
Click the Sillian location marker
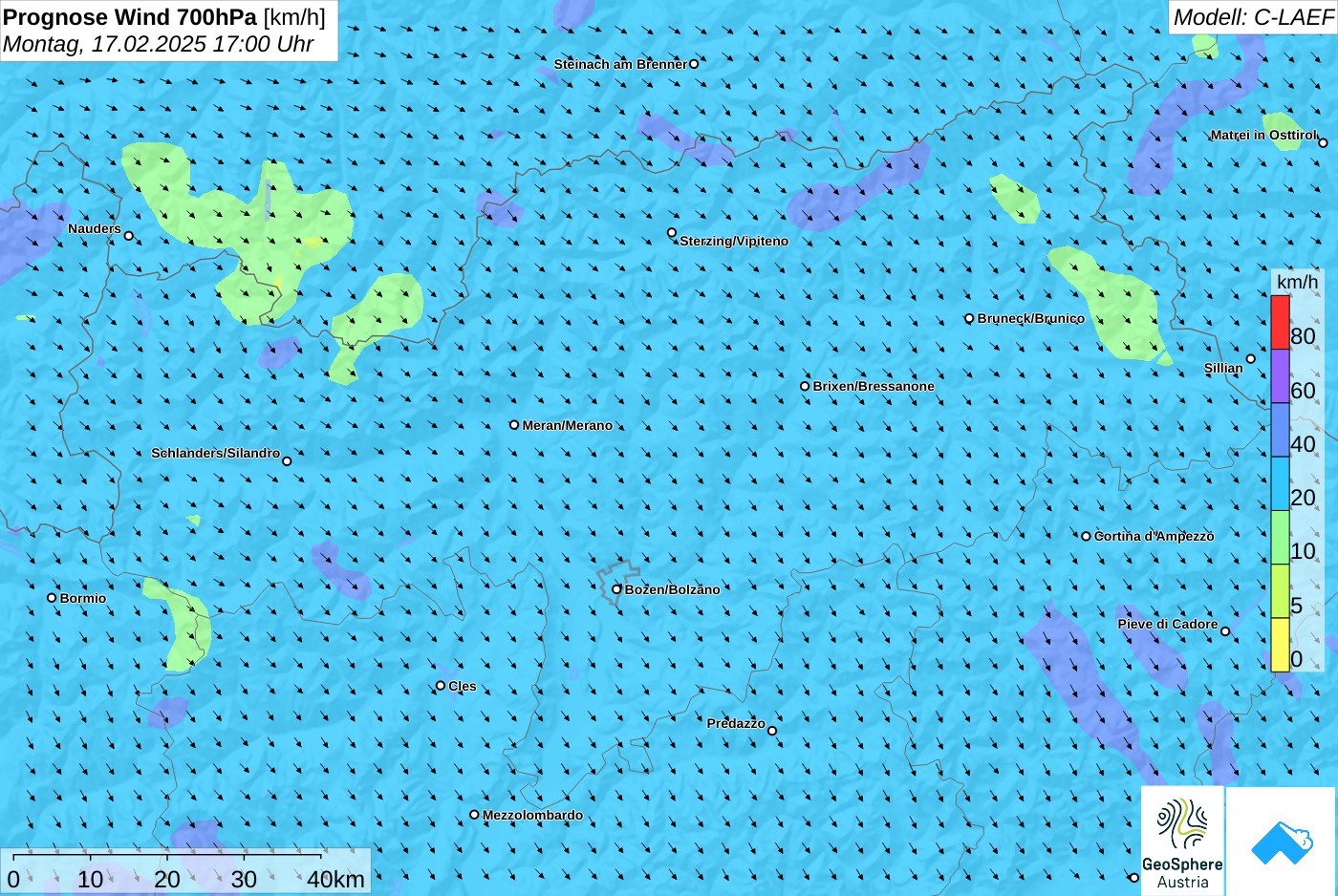point(1250,359)
